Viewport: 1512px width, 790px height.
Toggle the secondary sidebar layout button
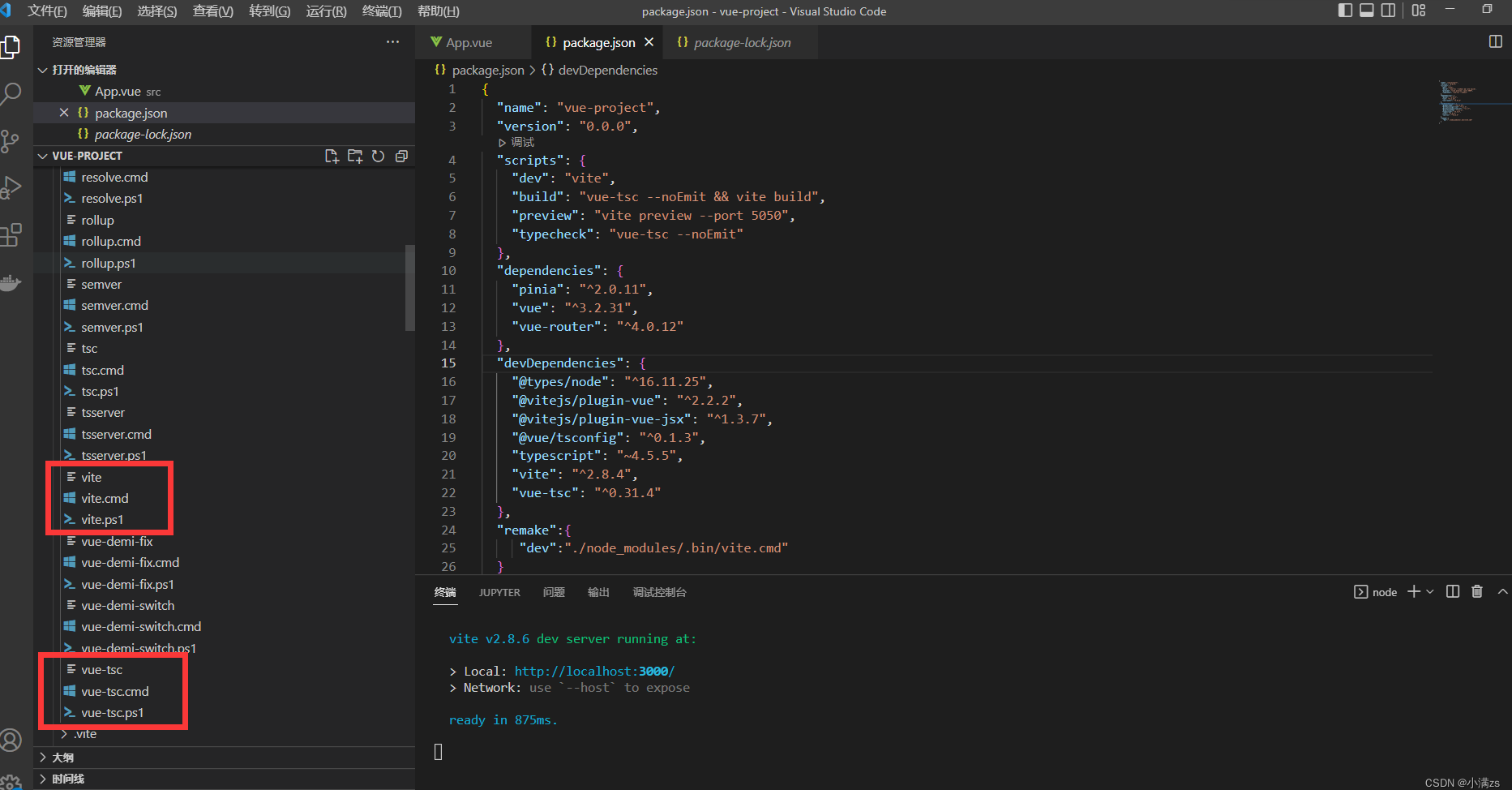tap(1389, 11)
